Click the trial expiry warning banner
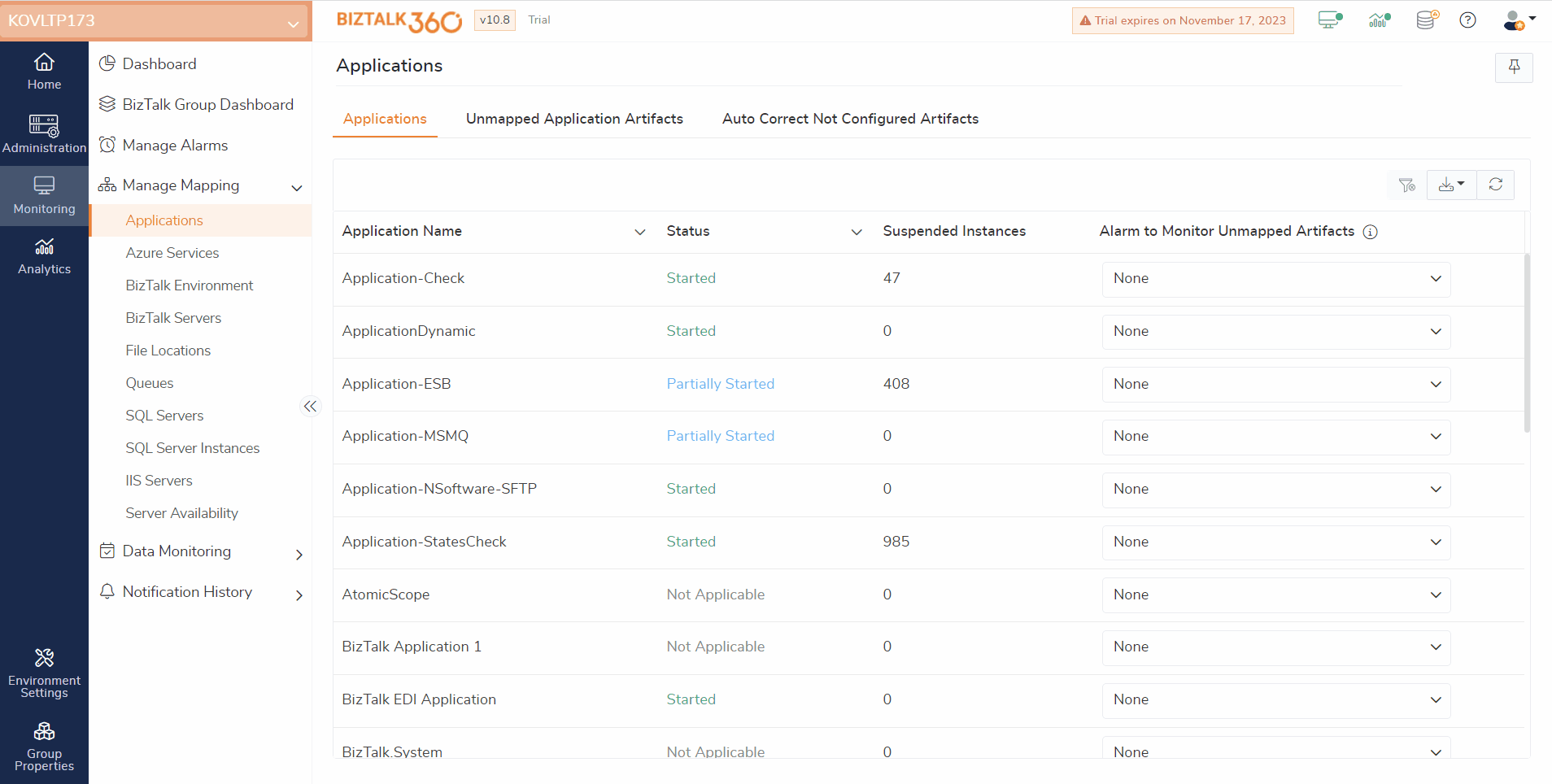Viewport: 1552px width, 784px height. coord(1183,20)
